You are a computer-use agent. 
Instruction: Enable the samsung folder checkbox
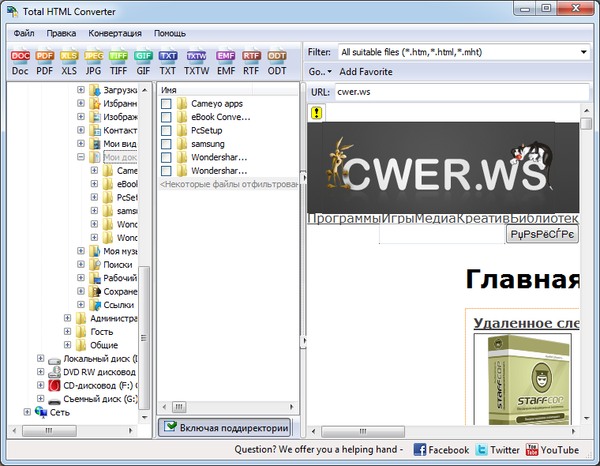(166, 144)
